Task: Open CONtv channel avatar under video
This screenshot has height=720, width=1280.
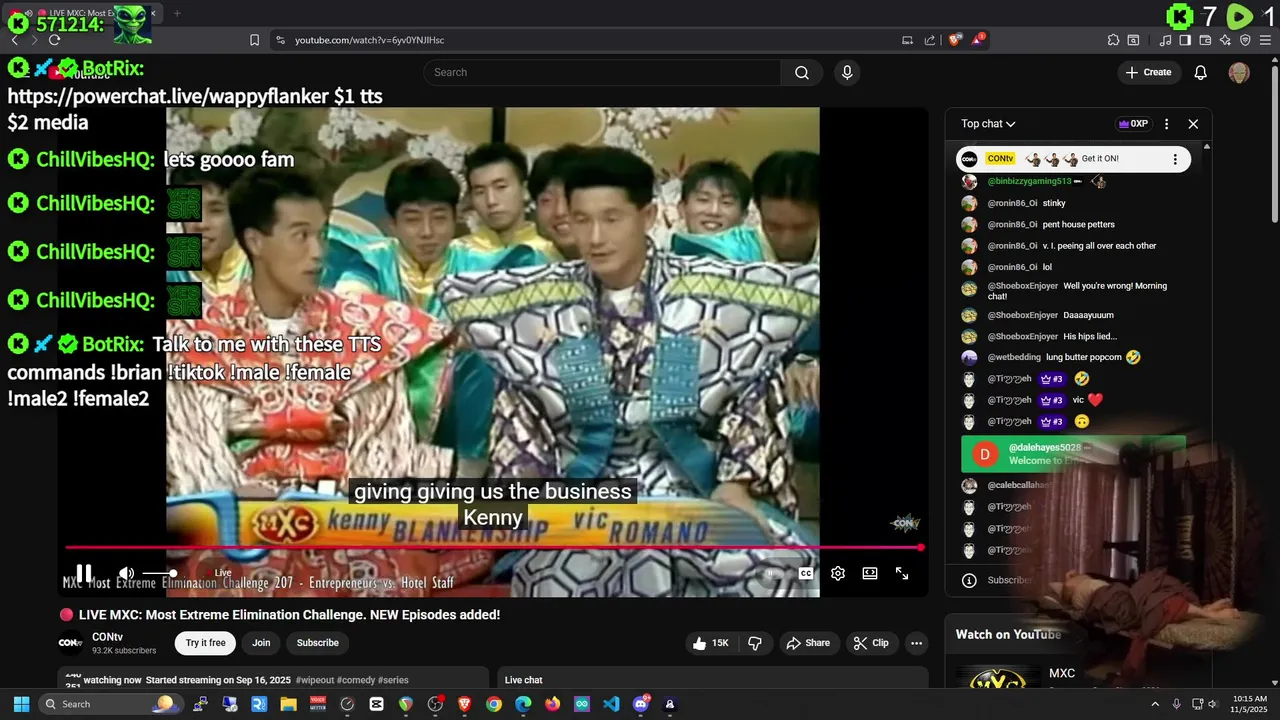Action: coord(71,643)
